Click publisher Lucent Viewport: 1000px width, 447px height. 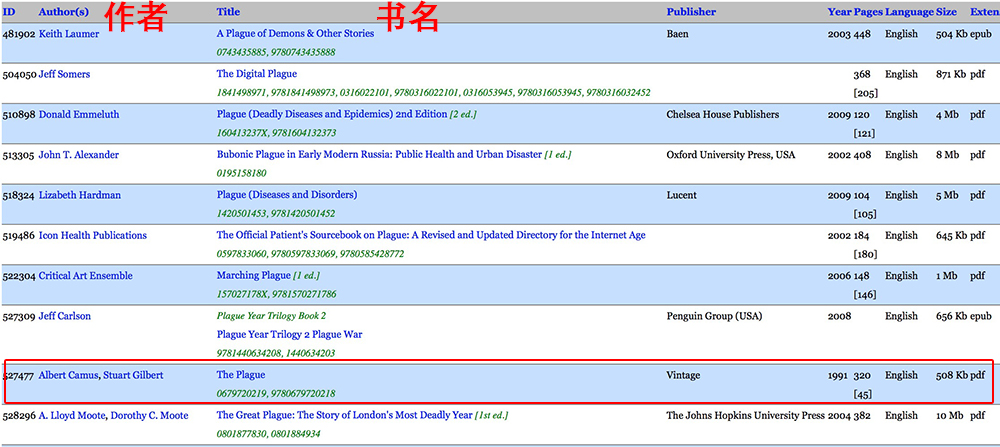click(x=682, y=194)
